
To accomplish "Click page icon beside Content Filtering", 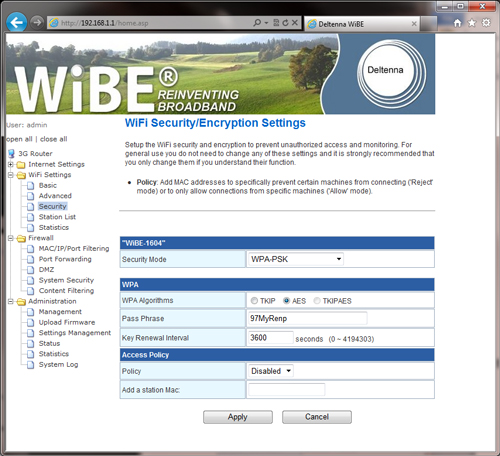I will point(30,291).
